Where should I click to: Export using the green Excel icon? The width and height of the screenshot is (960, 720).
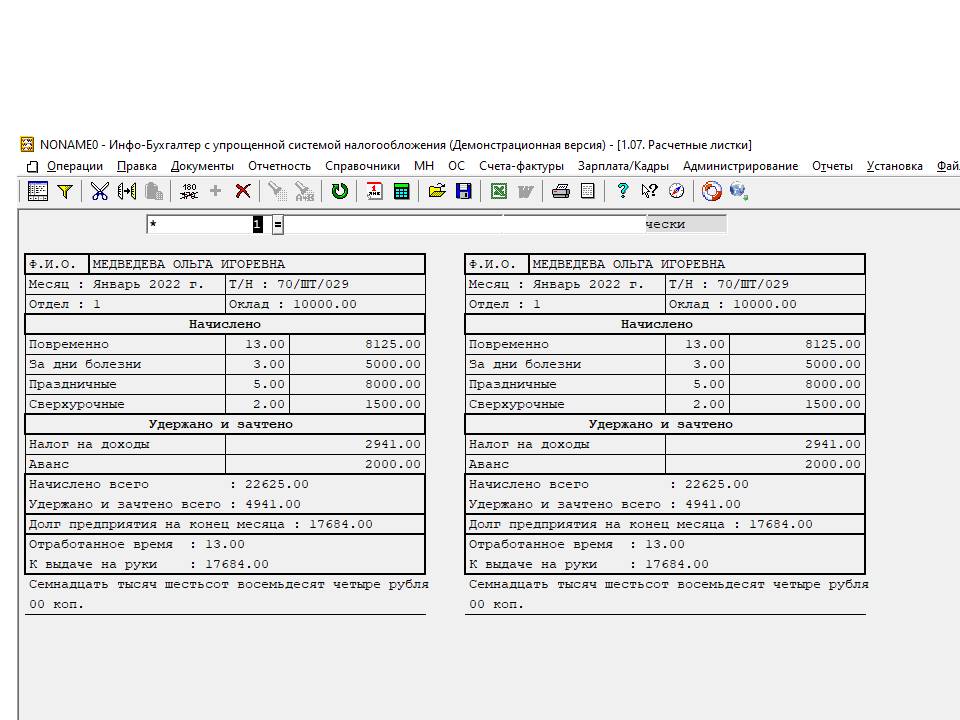499,191
